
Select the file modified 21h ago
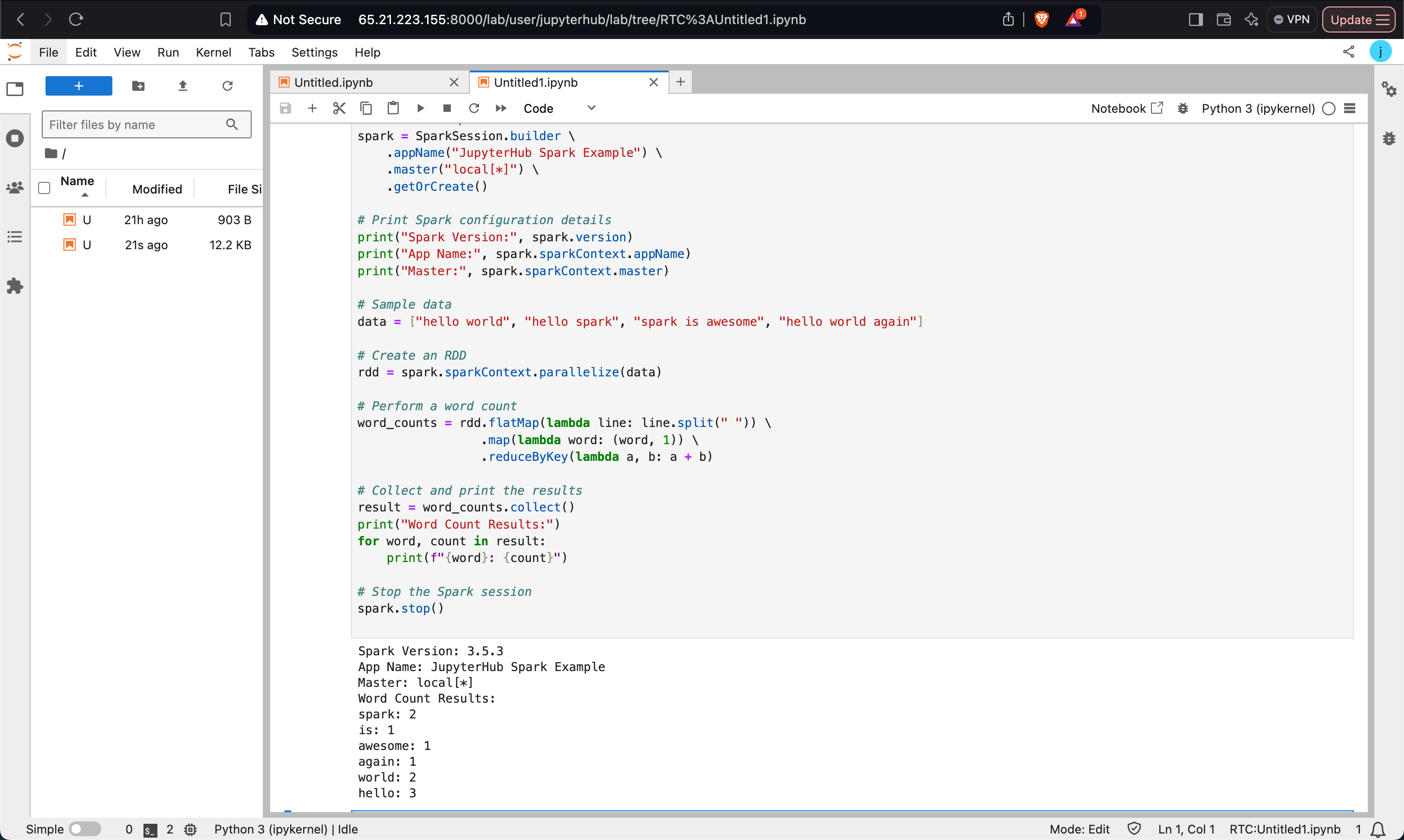click(146, 220)
